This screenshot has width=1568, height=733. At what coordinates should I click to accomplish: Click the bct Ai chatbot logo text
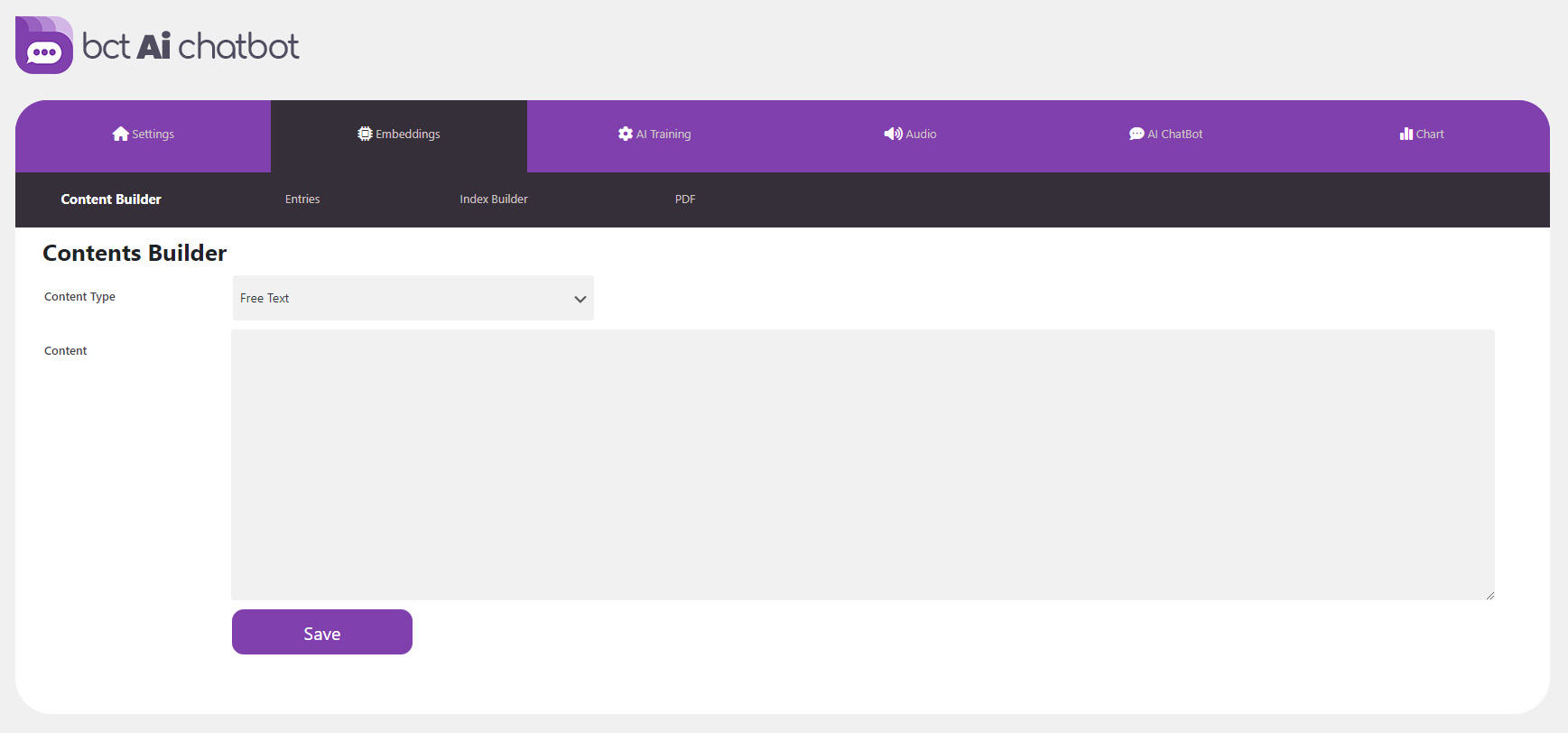pos(190,46)
